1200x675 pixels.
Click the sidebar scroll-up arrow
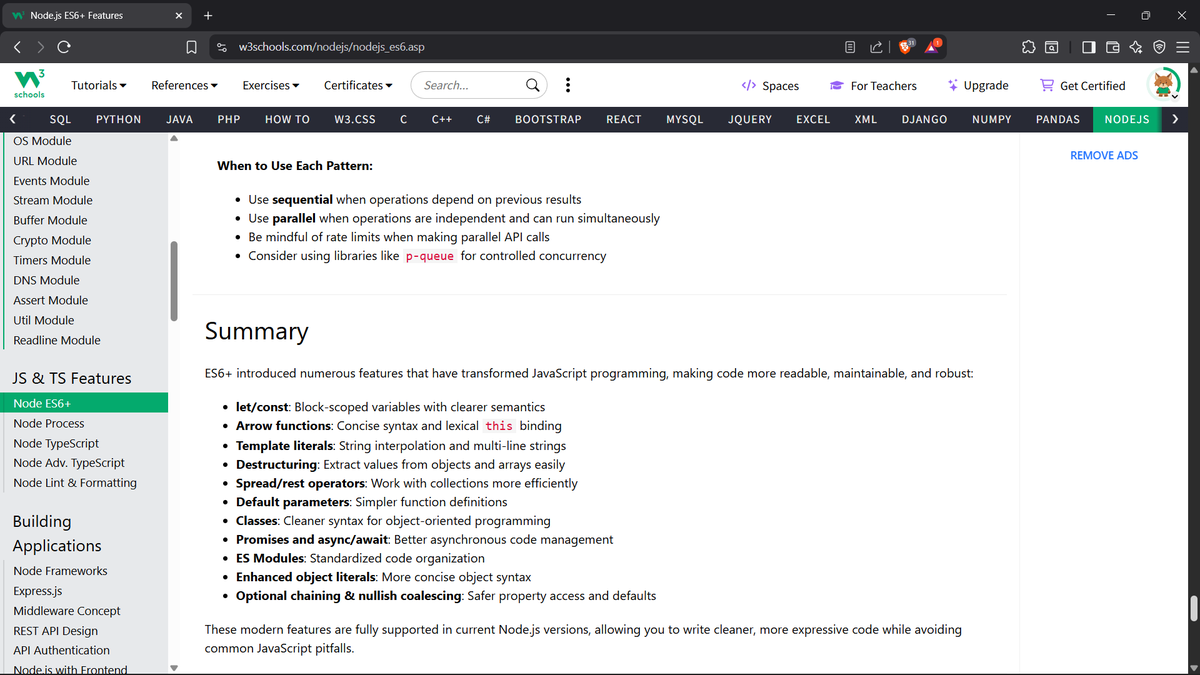pyautogui.click(x=173, y=139)
